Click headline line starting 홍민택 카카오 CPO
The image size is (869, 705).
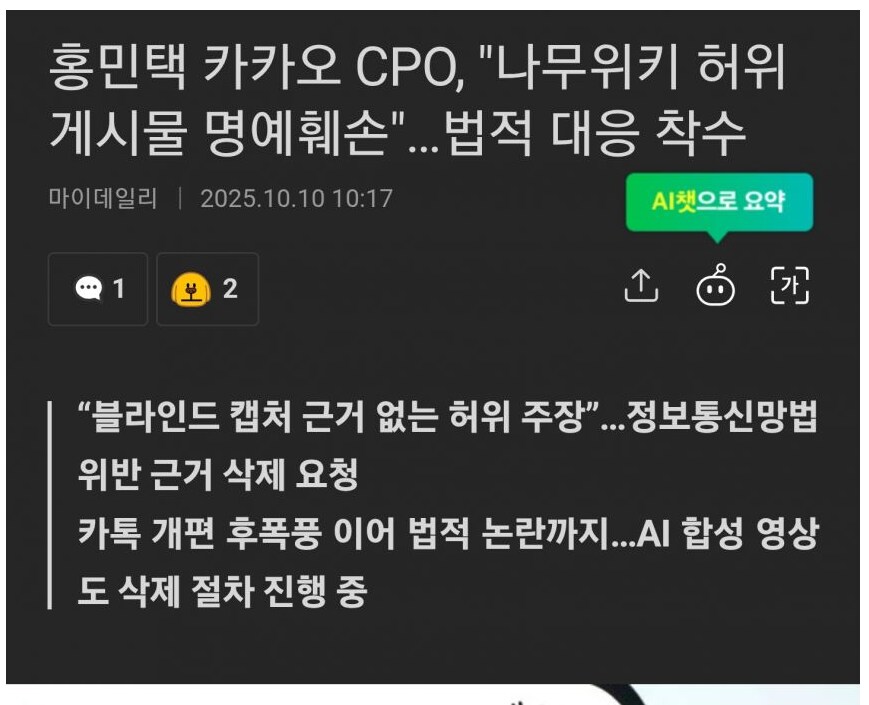(x=417, y=67)
